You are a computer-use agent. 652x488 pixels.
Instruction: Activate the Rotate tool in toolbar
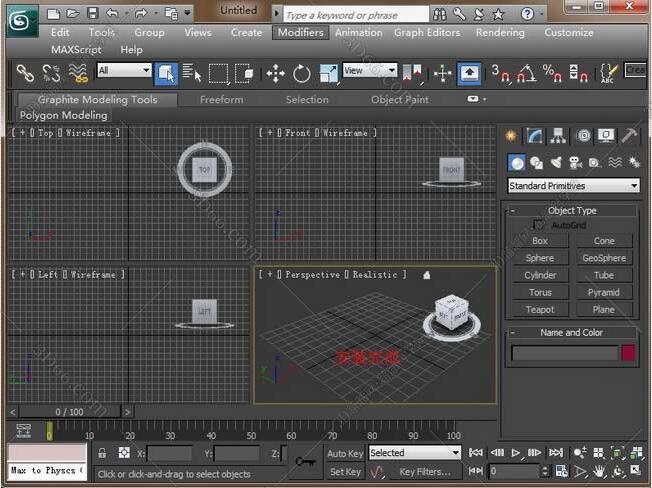tap(302, 73)
